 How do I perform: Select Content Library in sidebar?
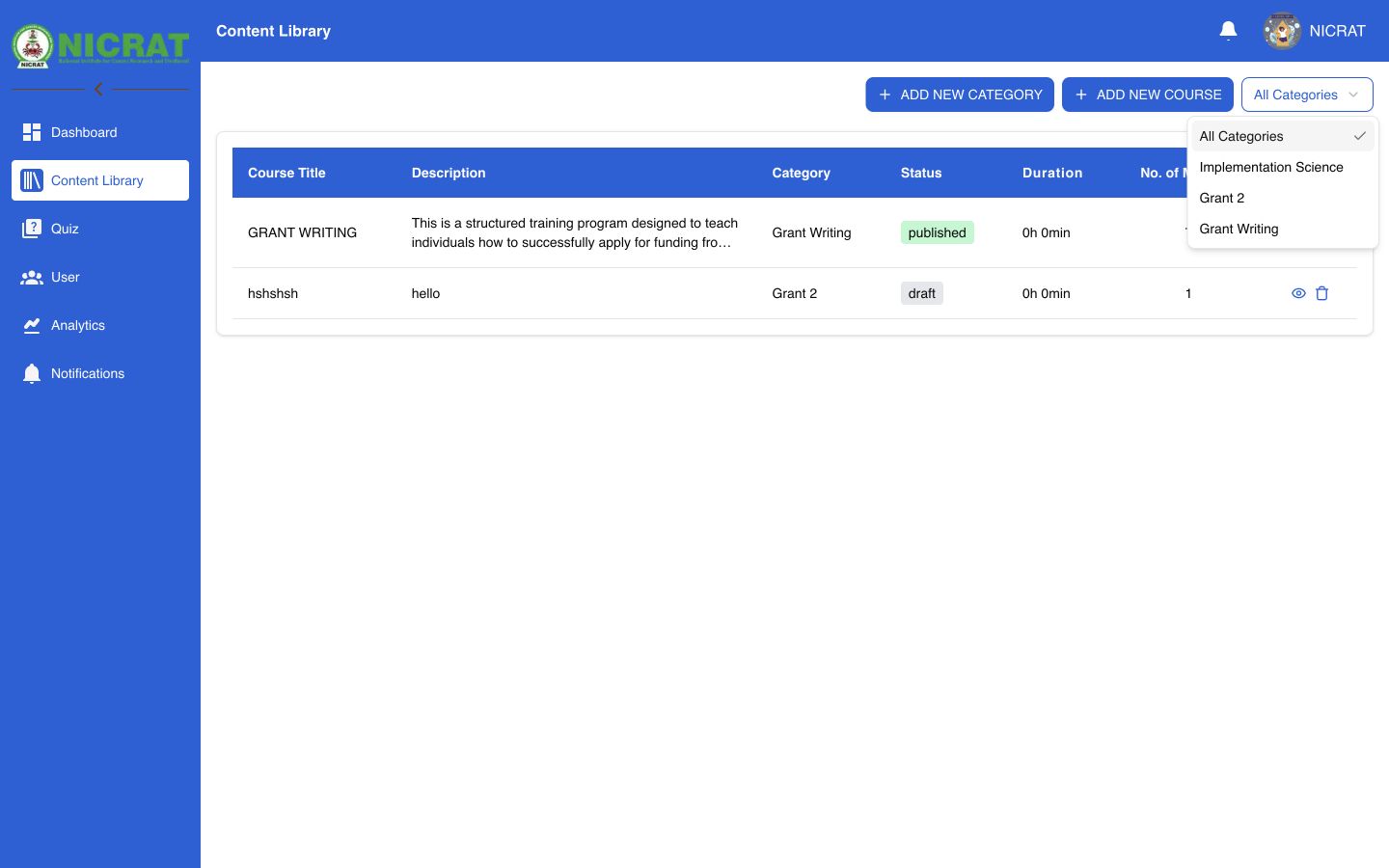[100, 180]
